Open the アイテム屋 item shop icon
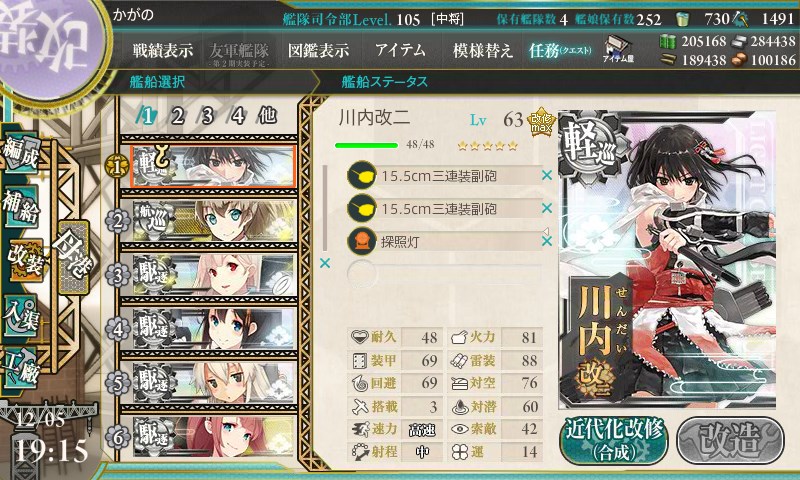The width and height of the screenshot is (800, 480). click(x=618, y=49)
